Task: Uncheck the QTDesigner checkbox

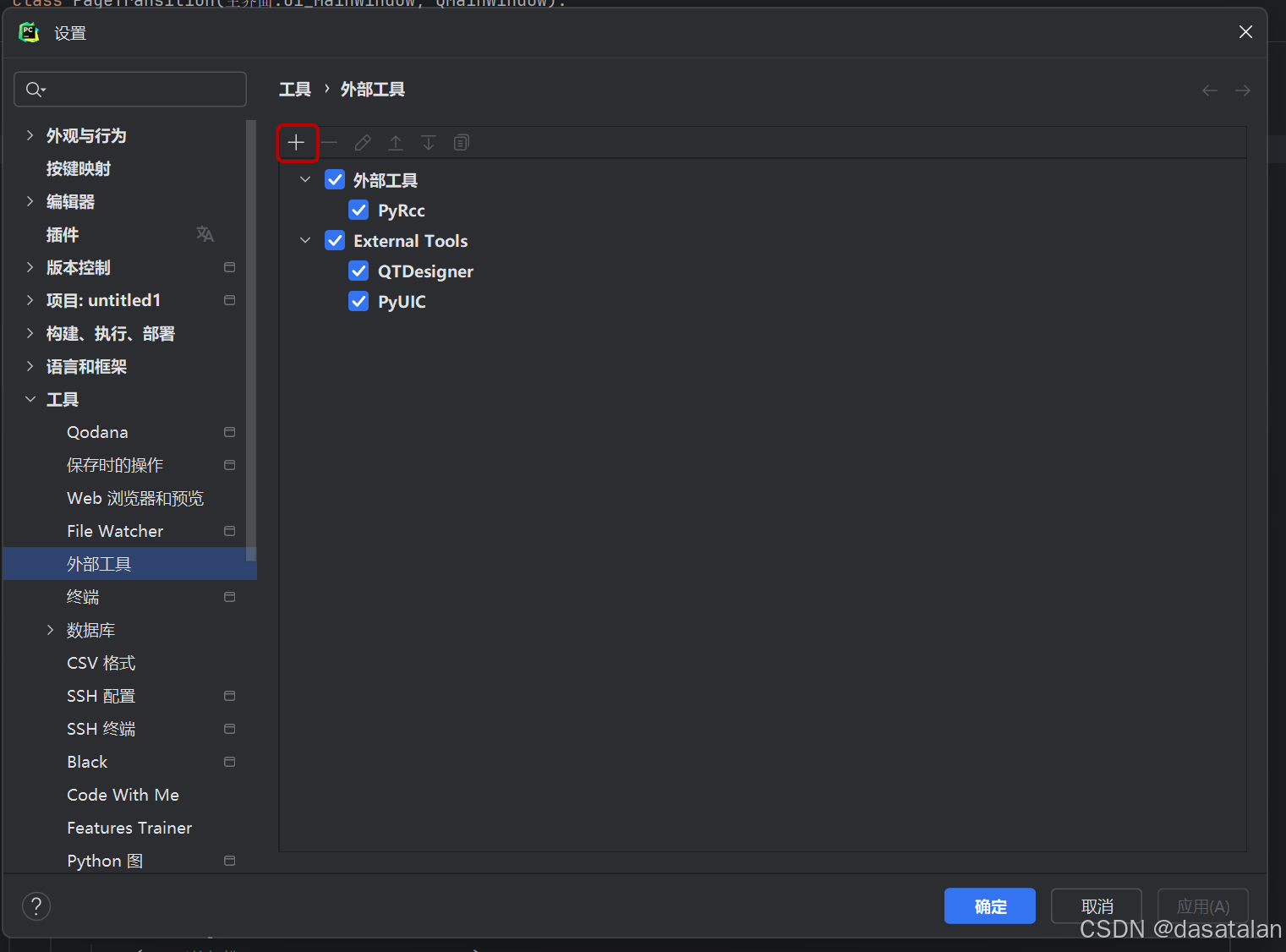Action: (x=358, y=271)
